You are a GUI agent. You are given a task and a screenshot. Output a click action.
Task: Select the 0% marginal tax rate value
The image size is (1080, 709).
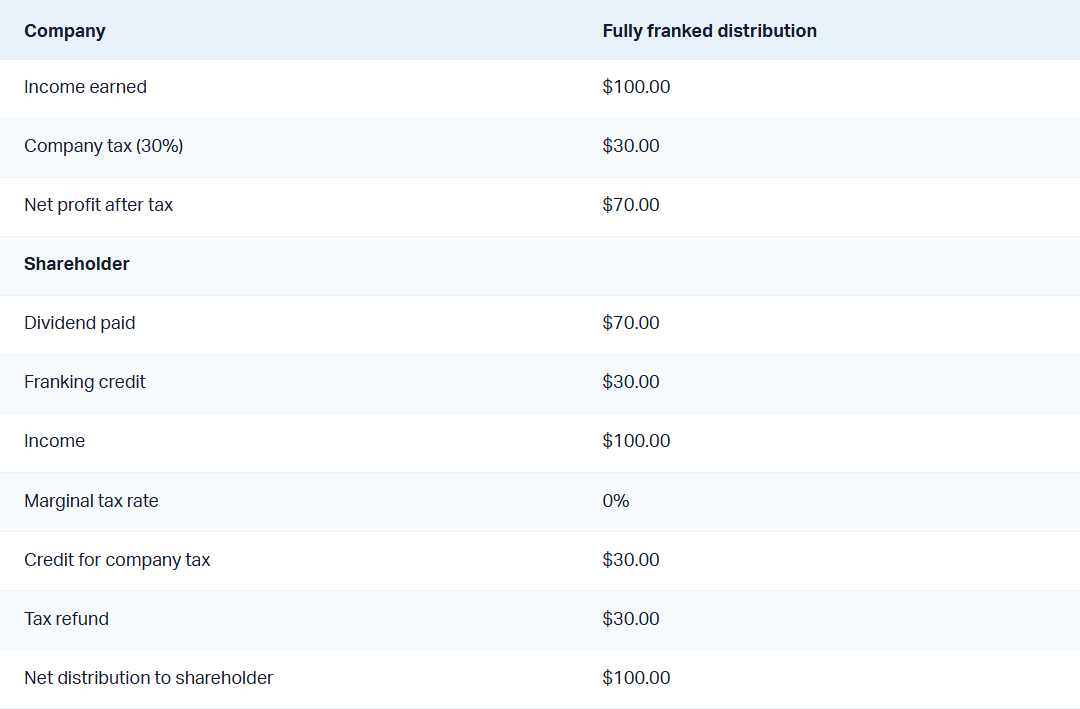[x=616, y=501]
